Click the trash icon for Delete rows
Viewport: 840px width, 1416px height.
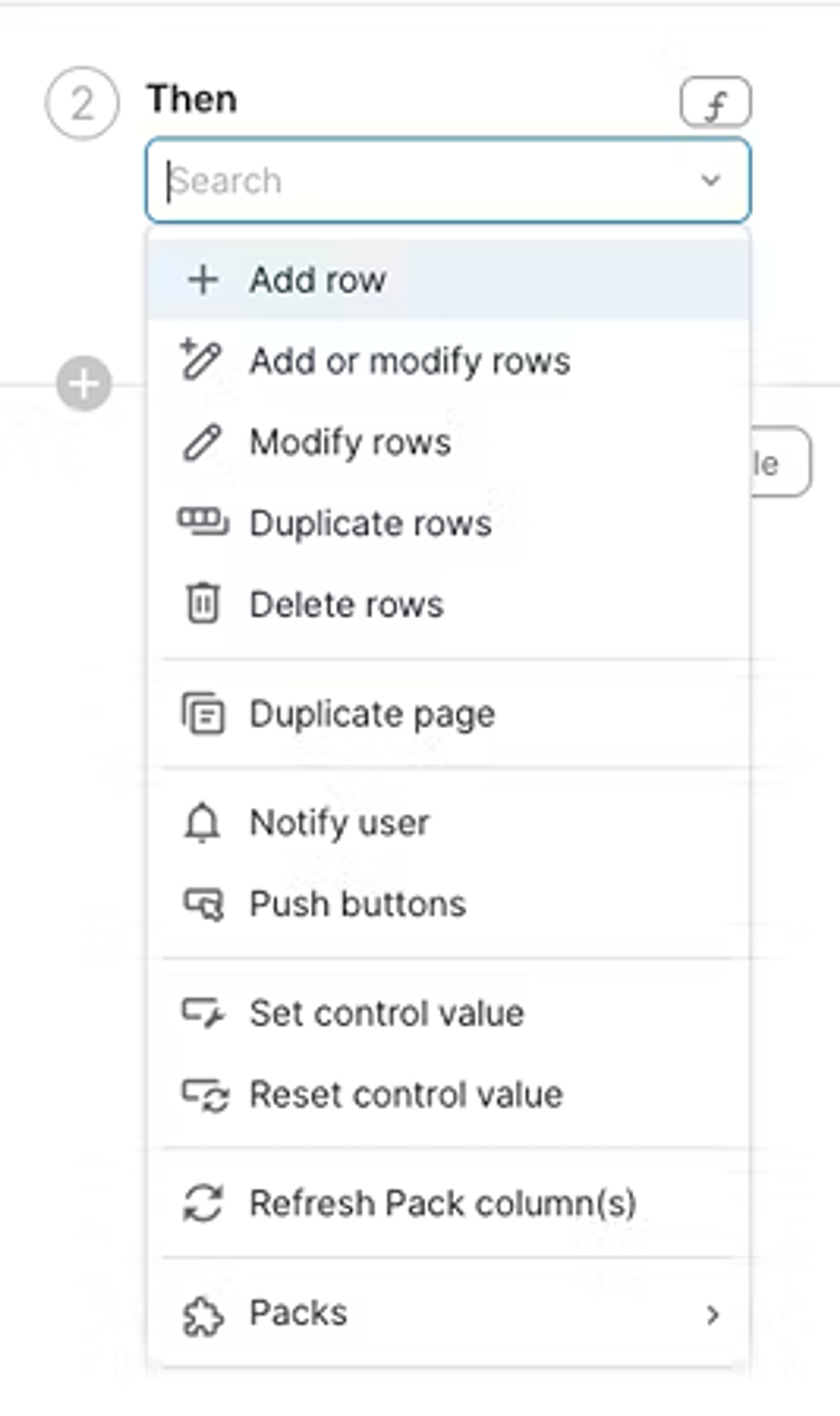(x=202, y=603)
